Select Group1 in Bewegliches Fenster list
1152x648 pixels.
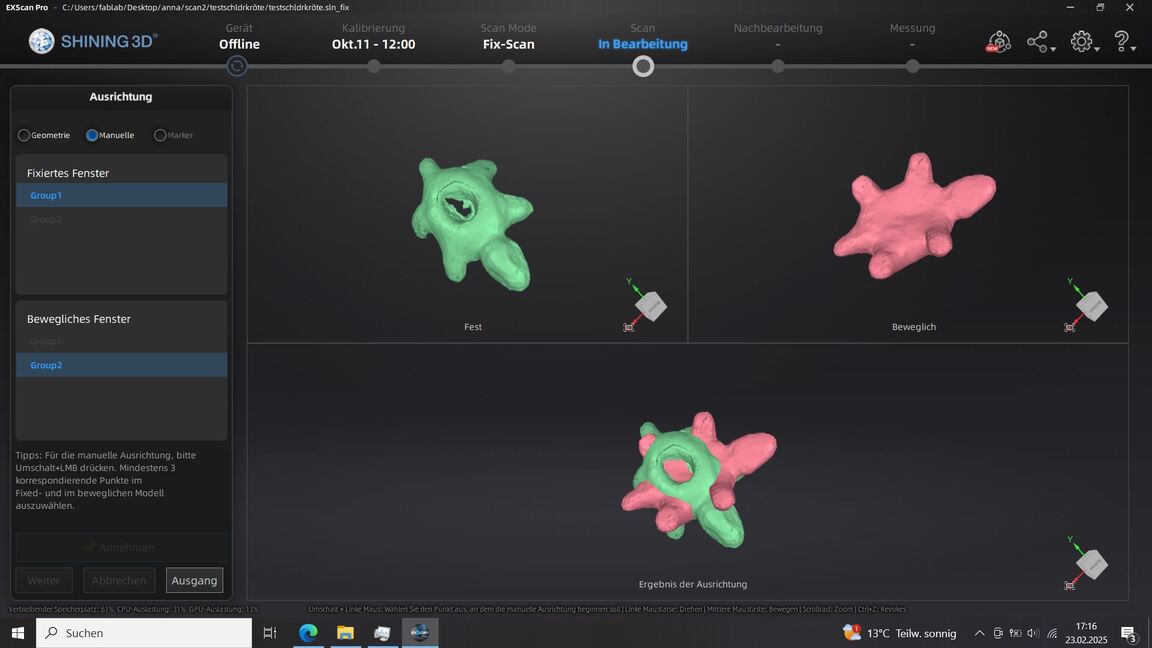click(121, 341)
